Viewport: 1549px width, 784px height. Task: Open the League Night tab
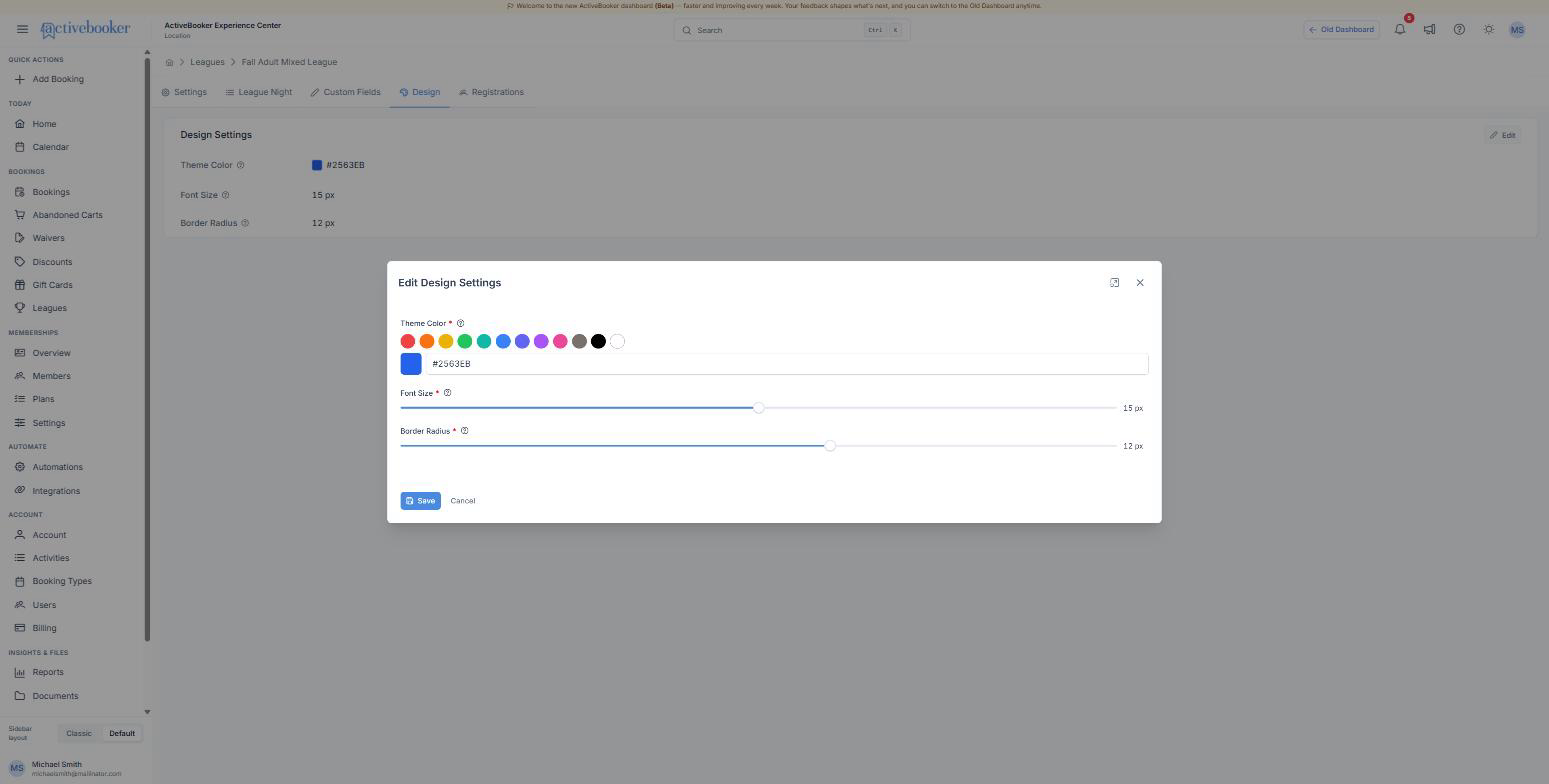pyautogui.click(x=259, y=92)
